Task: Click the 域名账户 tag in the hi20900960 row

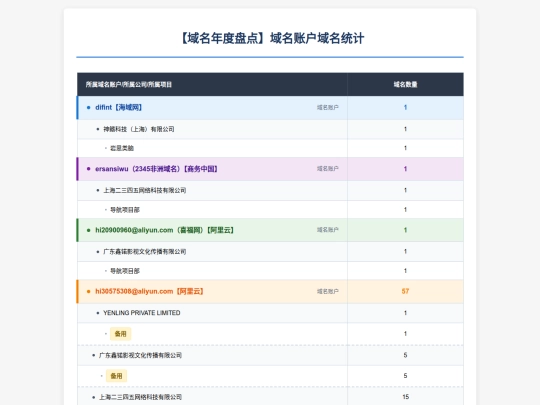Action: (328, 230)
